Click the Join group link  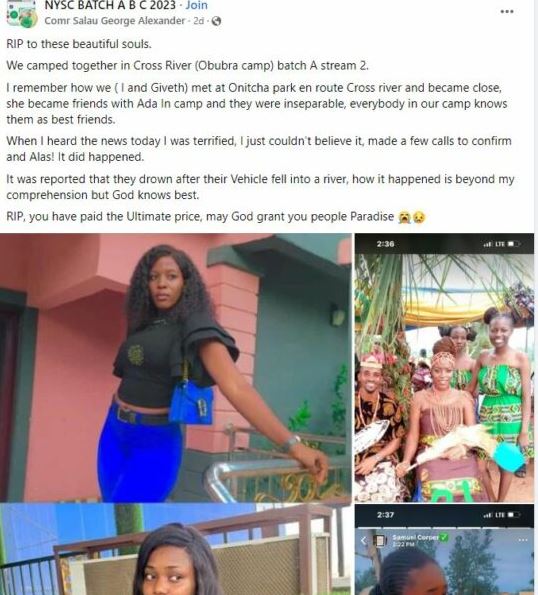197,5
